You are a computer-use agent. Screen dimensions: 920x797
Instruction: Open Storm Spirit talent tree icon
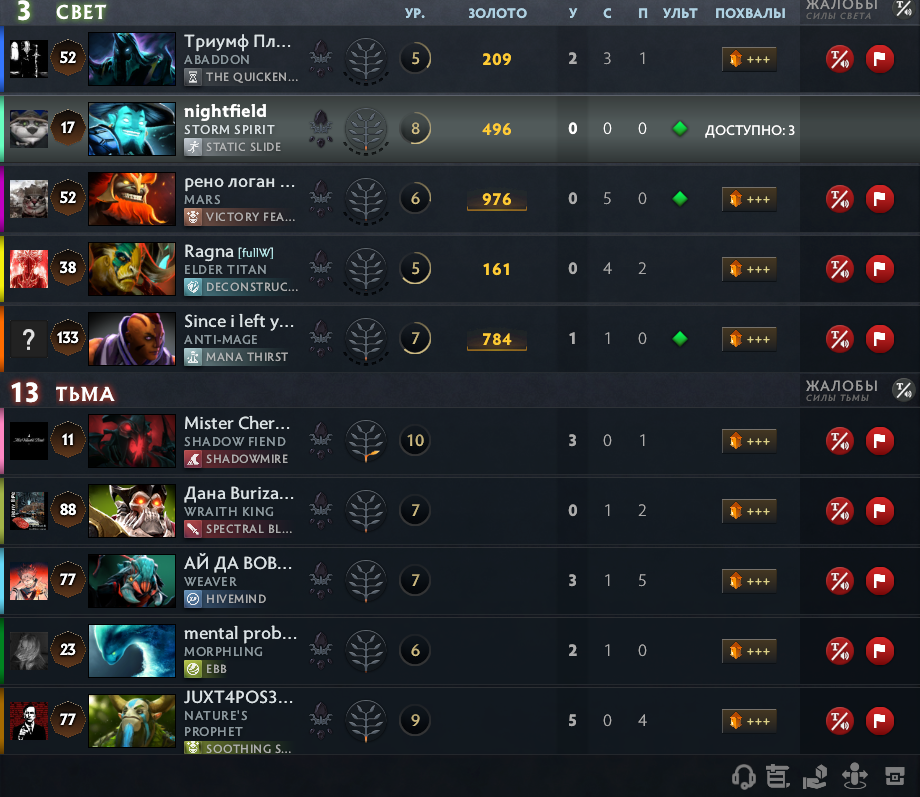point(366,129)
